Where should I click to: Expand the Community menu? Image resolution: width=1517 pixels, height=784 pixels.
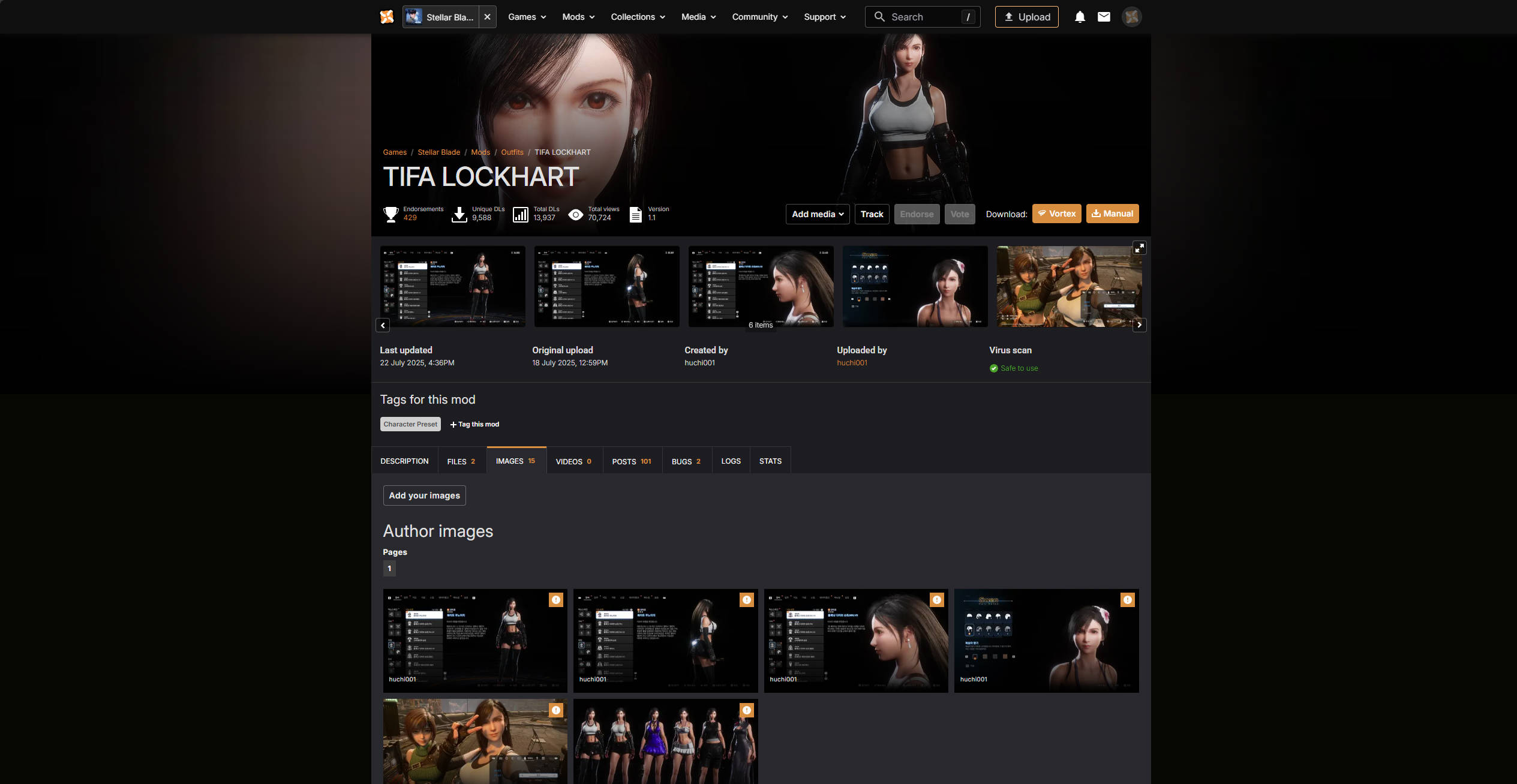[x=759, y=17]
